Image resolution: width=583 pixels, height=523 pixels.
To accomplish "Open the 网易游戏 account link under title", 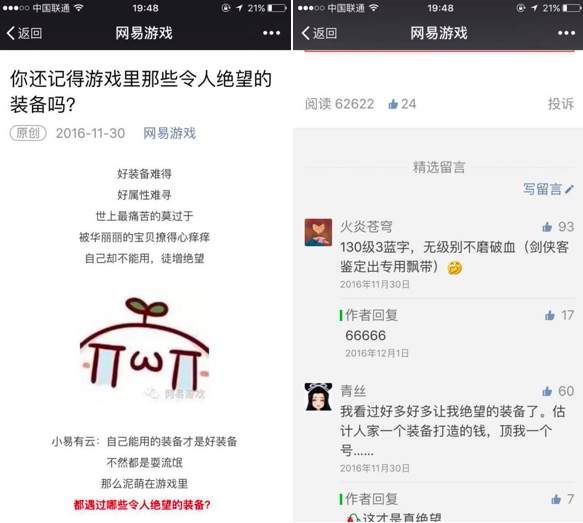I will pos(170,133).
